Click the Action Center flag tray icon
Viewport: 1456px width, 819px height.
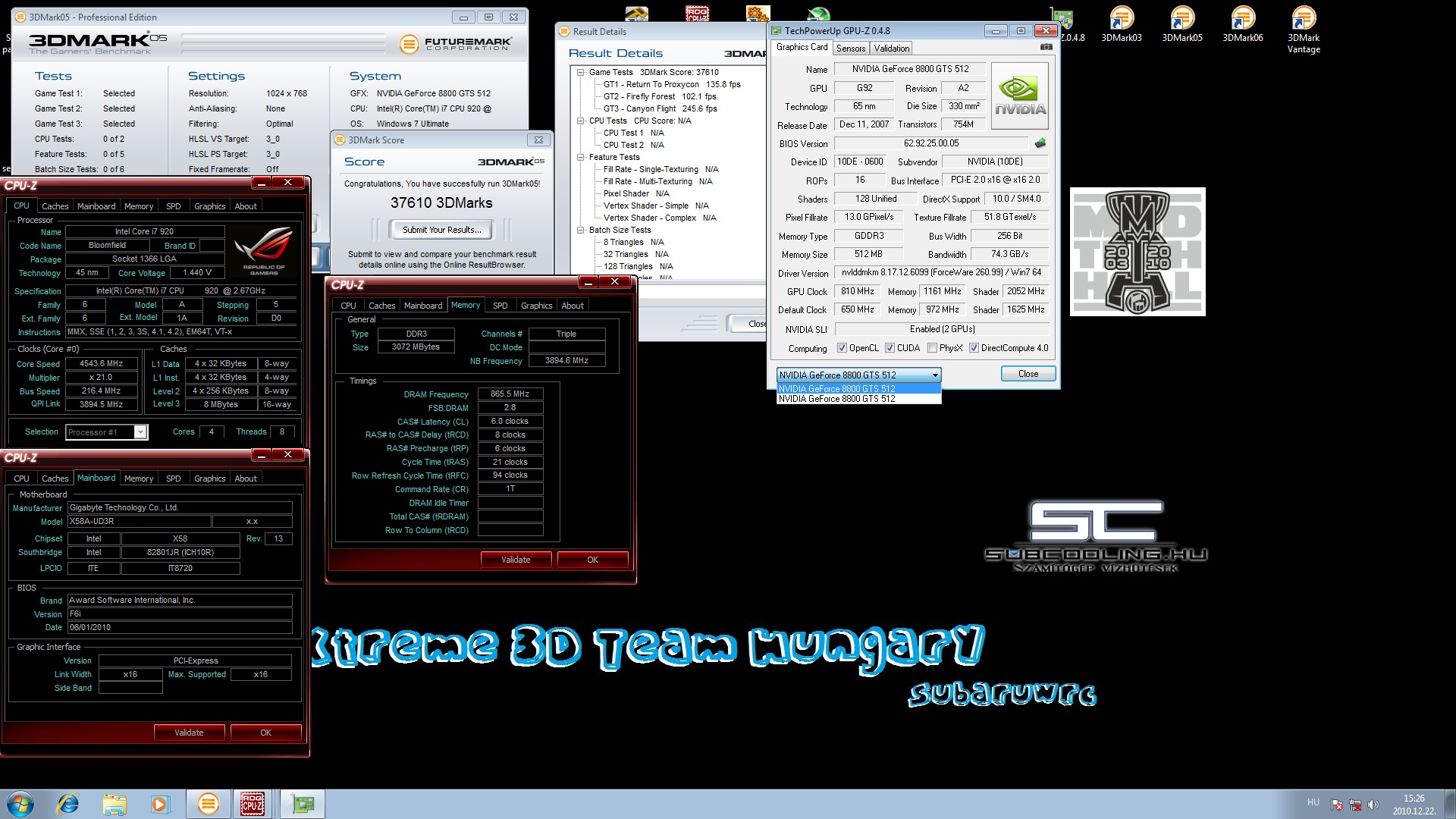(1337, 805)
